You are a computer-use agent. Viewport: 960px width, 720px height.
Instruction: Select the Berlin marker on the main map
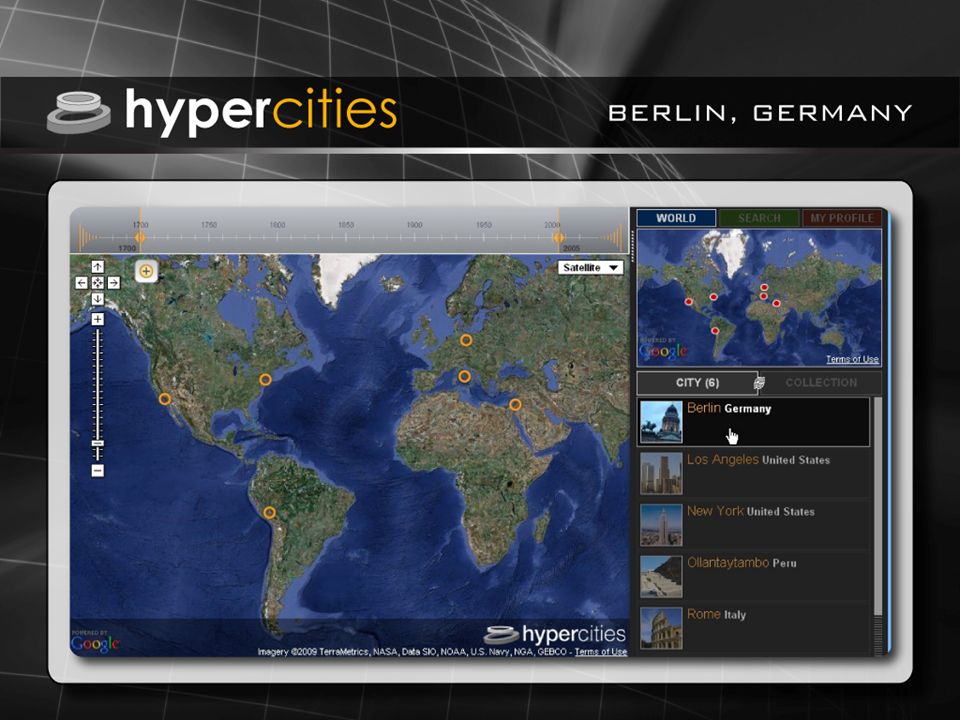pos(467,340)
